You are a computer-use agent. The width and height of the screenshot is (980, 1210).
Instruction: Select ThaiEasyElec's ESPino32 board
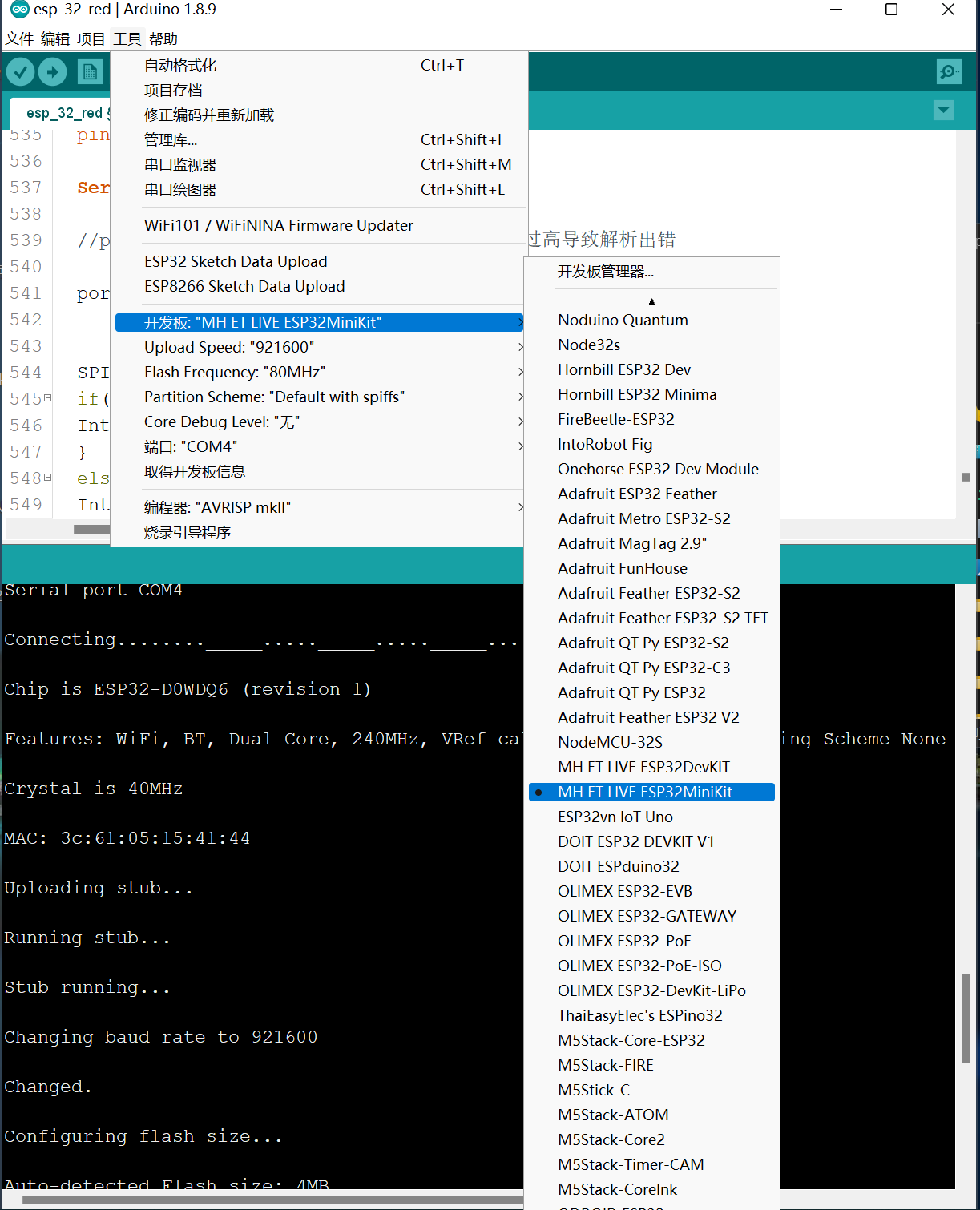coord(651,1016)
